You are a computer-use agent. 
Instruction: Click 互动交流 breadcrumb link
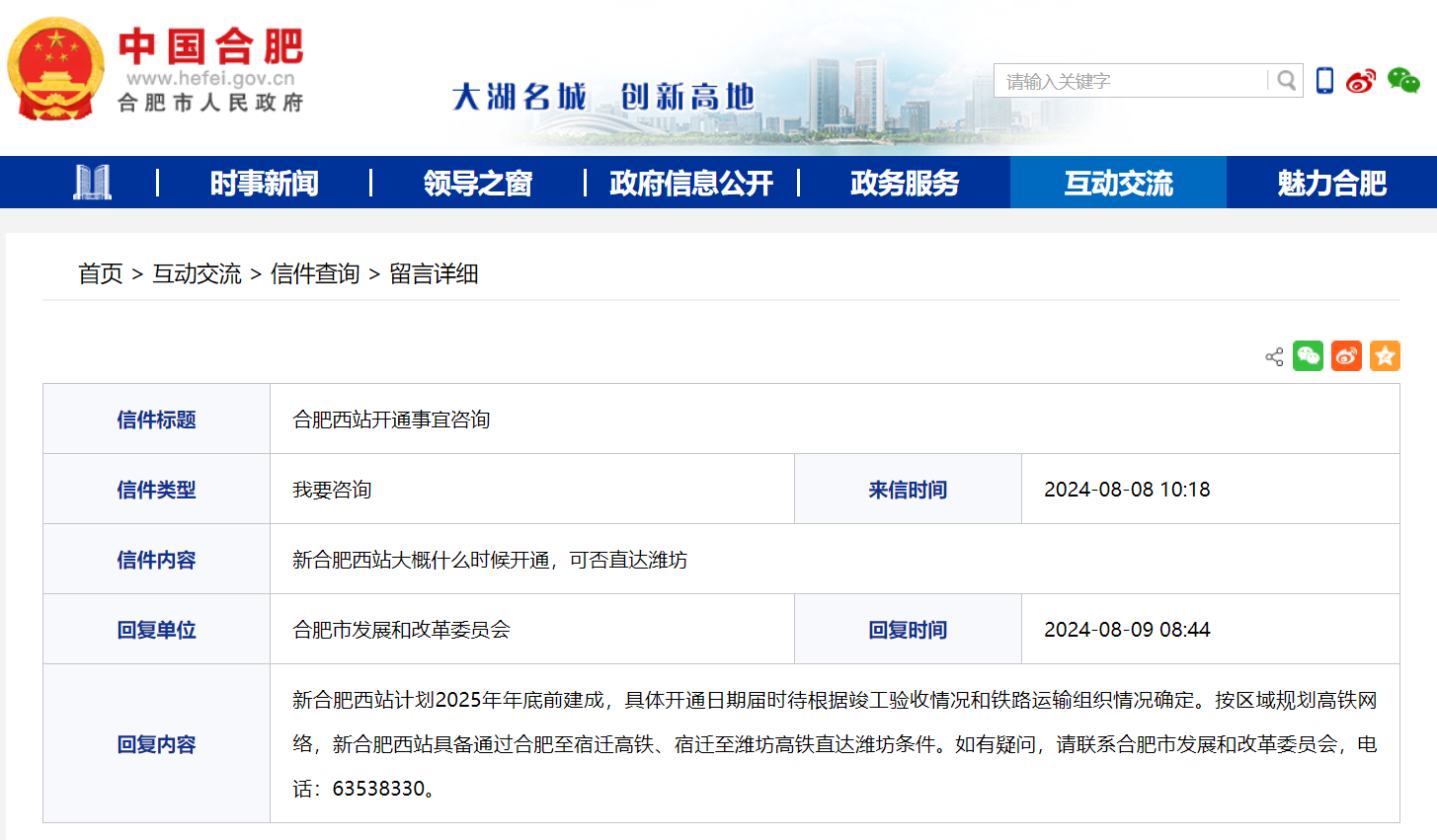click(x=197, y=273)
